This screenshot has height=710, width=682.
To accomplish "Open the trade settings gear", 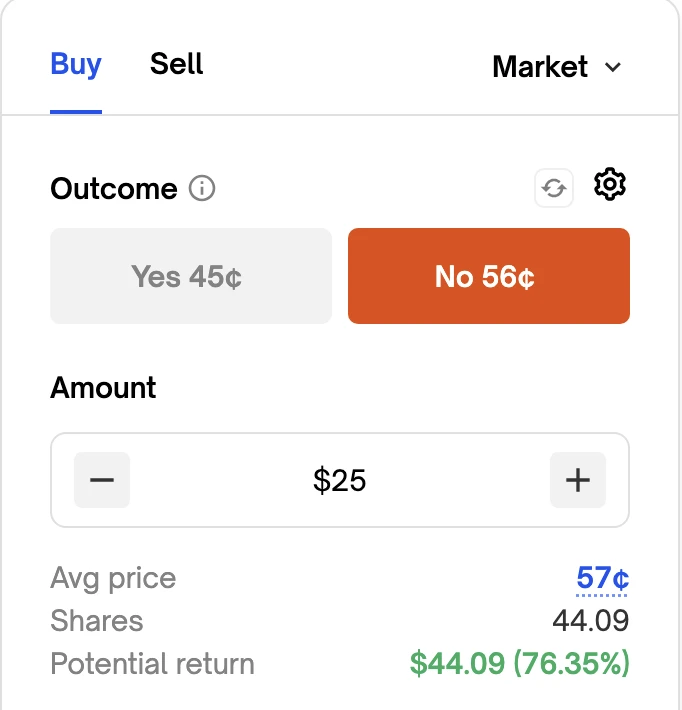I will (x=609, y=185).
